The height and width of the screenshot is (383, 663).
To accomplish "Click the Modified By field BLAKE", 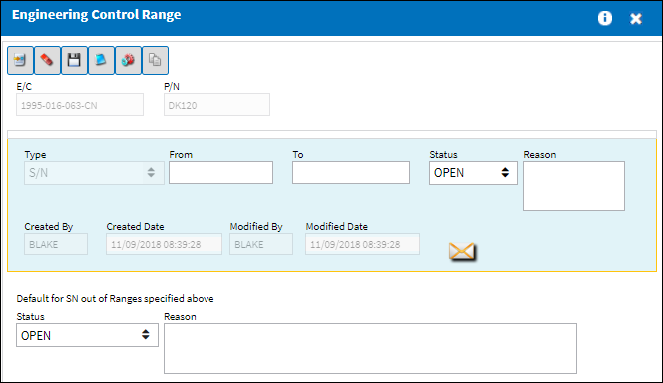I will pos(261,244).
